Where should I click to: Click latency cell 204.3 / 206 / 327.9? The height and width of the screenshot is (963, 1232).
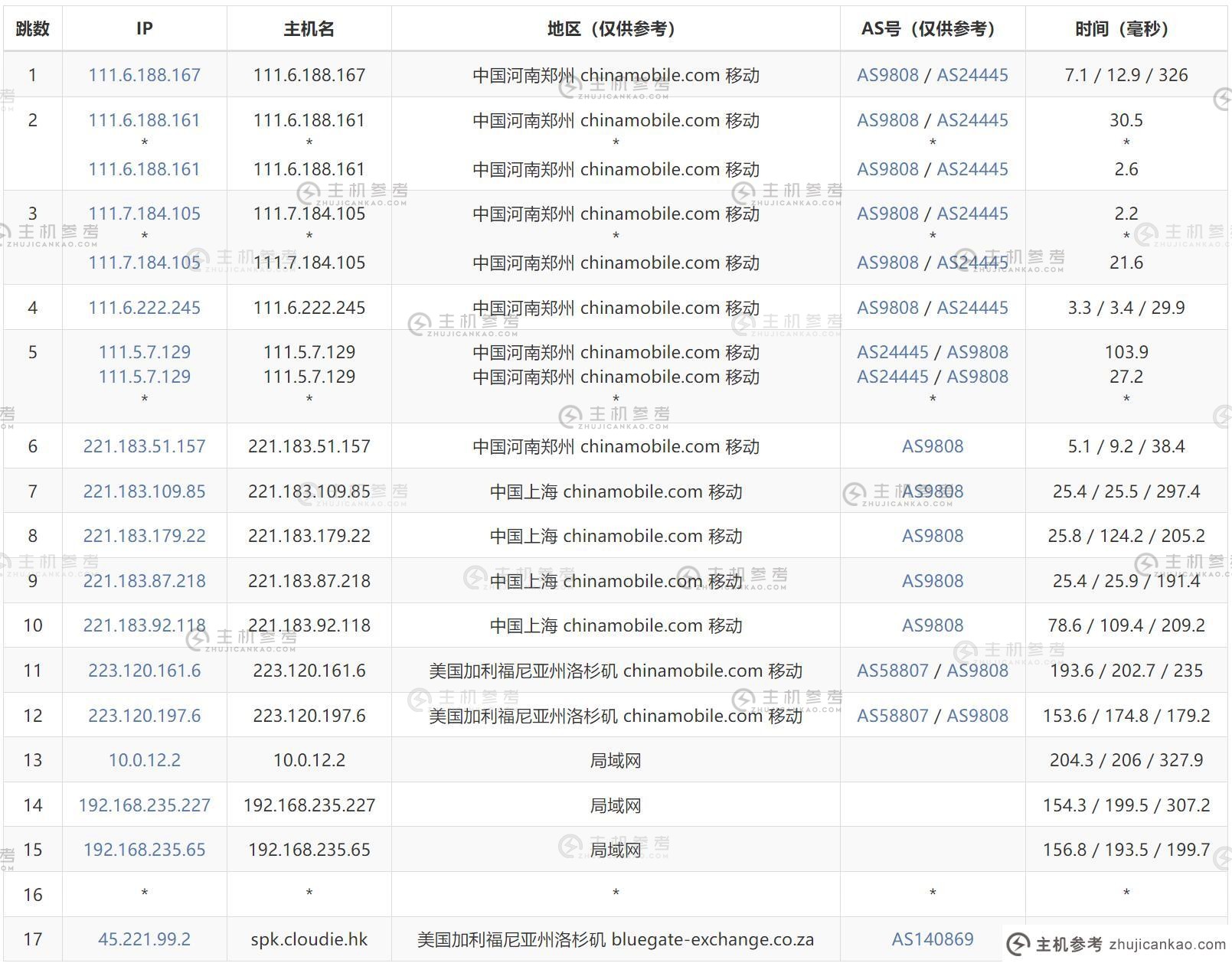tap(1126, 760)
